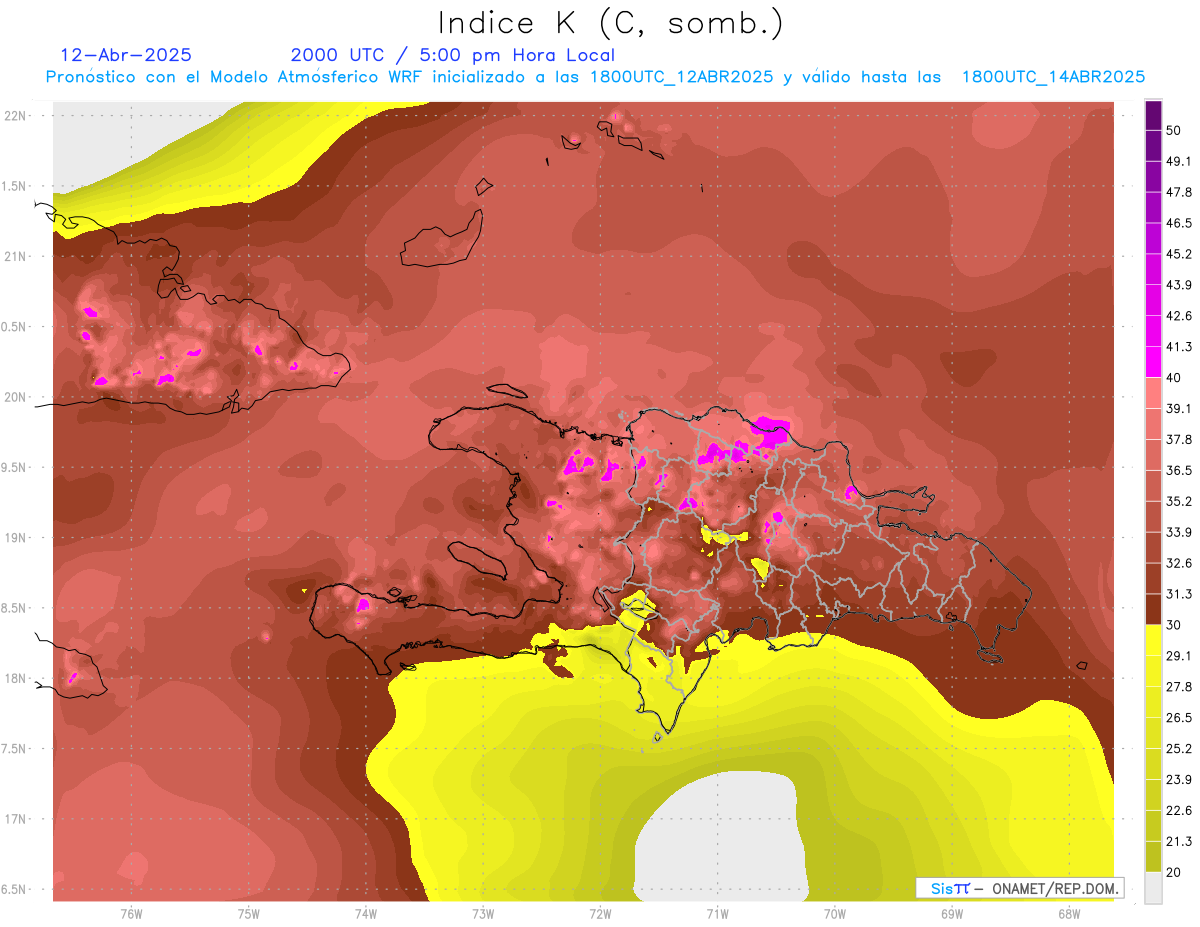The width and height of the screenshot is (1200, 927).
Task: Click the time text "2000 UTC / 5:00 pm Hora Local"
Action: pyautogui.click(x=452, y=55)
